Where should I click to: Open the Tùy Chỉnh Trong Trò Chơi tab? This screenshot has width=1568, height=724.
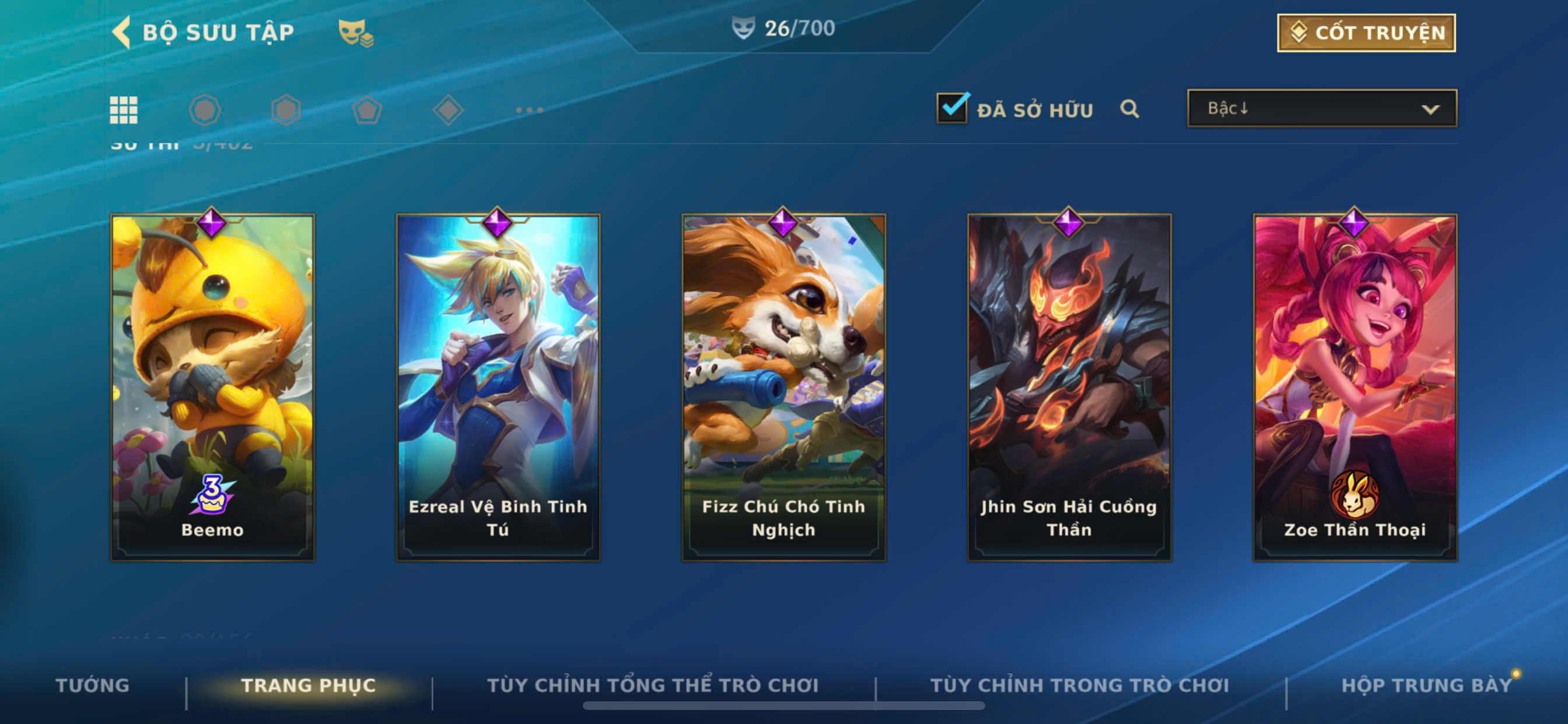click(x=1079, y=685)
